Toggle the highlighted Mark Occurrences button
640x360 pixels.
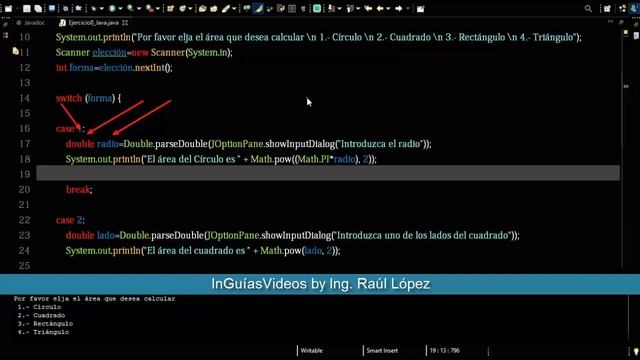pyautogui.click(x=258, y=8)
